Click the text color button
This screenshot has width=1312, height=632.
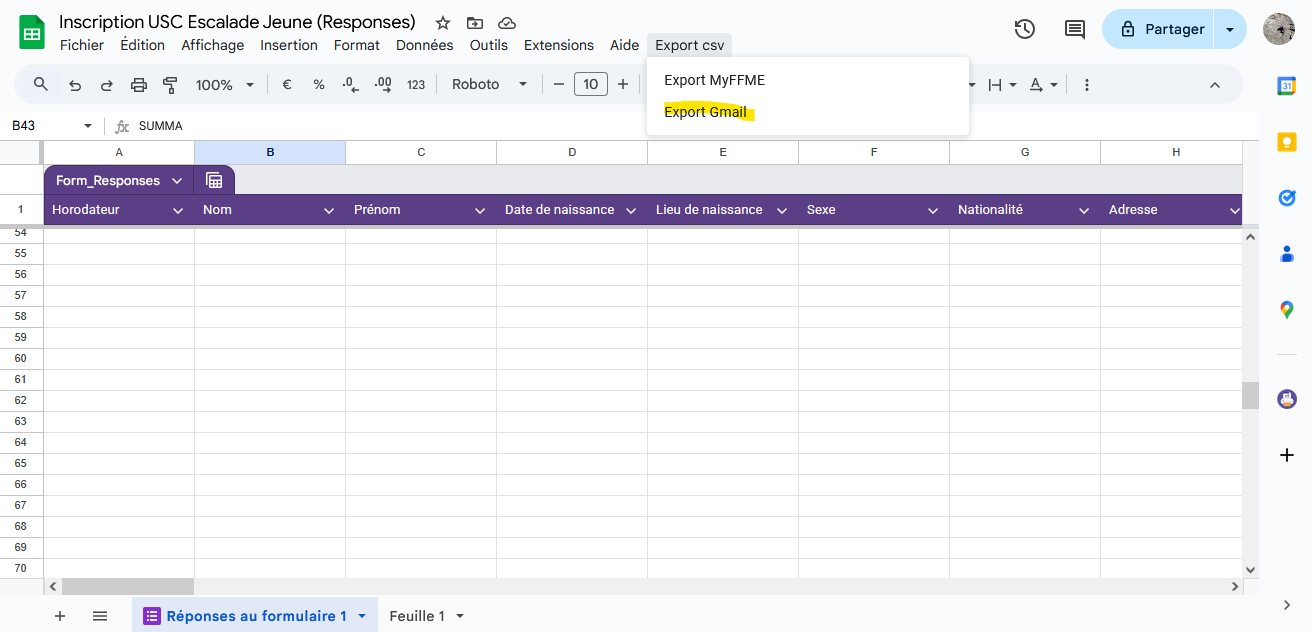coord(1036,85)
